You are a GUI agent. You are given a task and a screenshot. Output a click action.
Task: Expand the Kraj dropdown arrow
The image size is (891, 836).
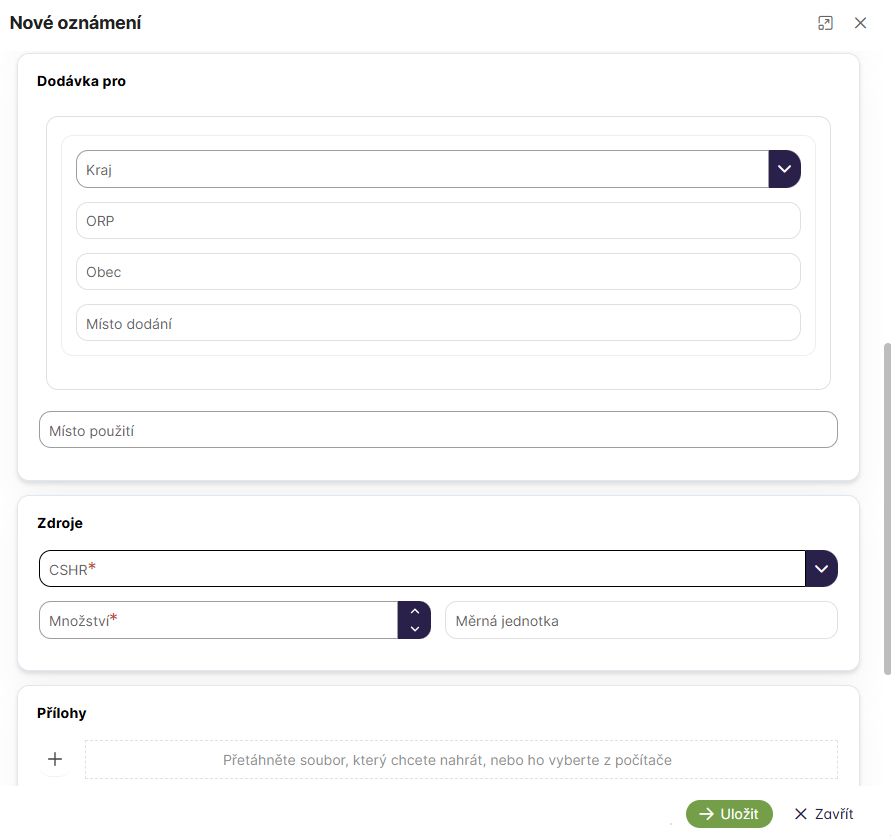pos(784,169)
